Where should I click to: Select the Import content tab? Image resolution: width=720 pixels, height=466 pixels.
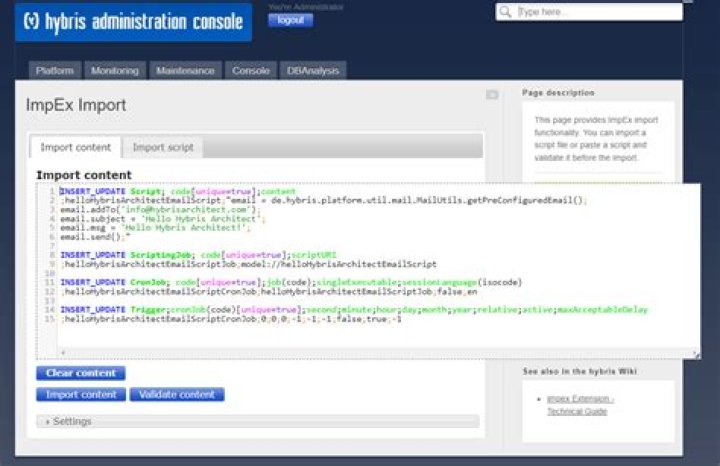click(x=75, y=148)
